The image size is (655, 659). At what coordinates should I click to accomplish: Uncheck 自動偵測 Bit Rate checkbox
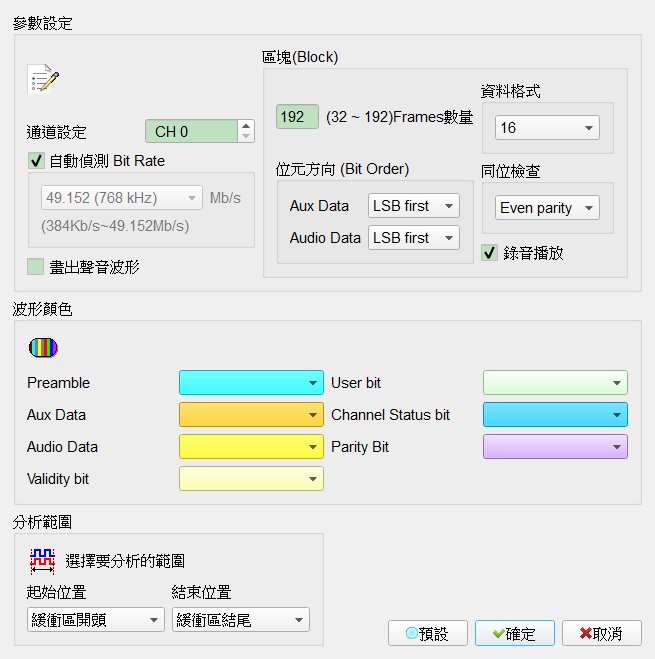click(36, 161)
